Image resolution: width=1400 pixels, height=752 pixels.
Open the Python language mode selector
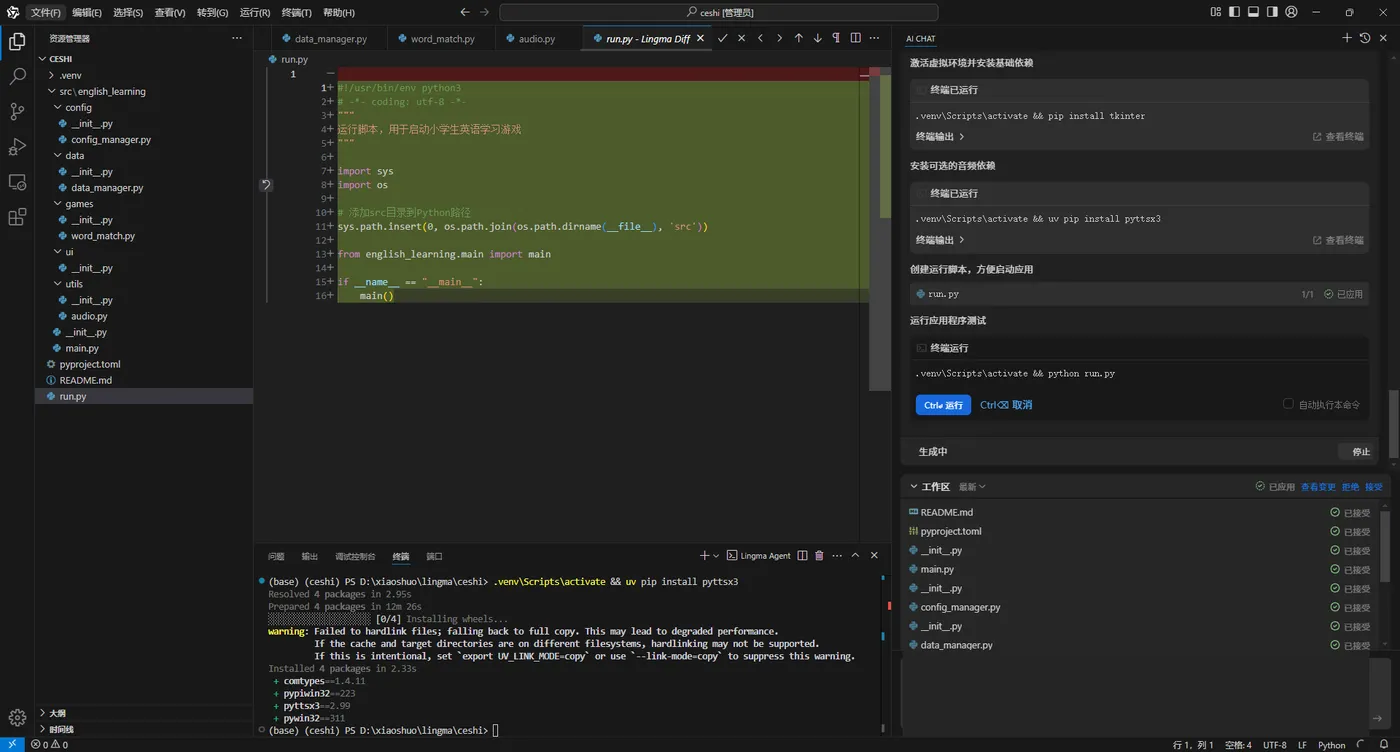(1332, 745)
